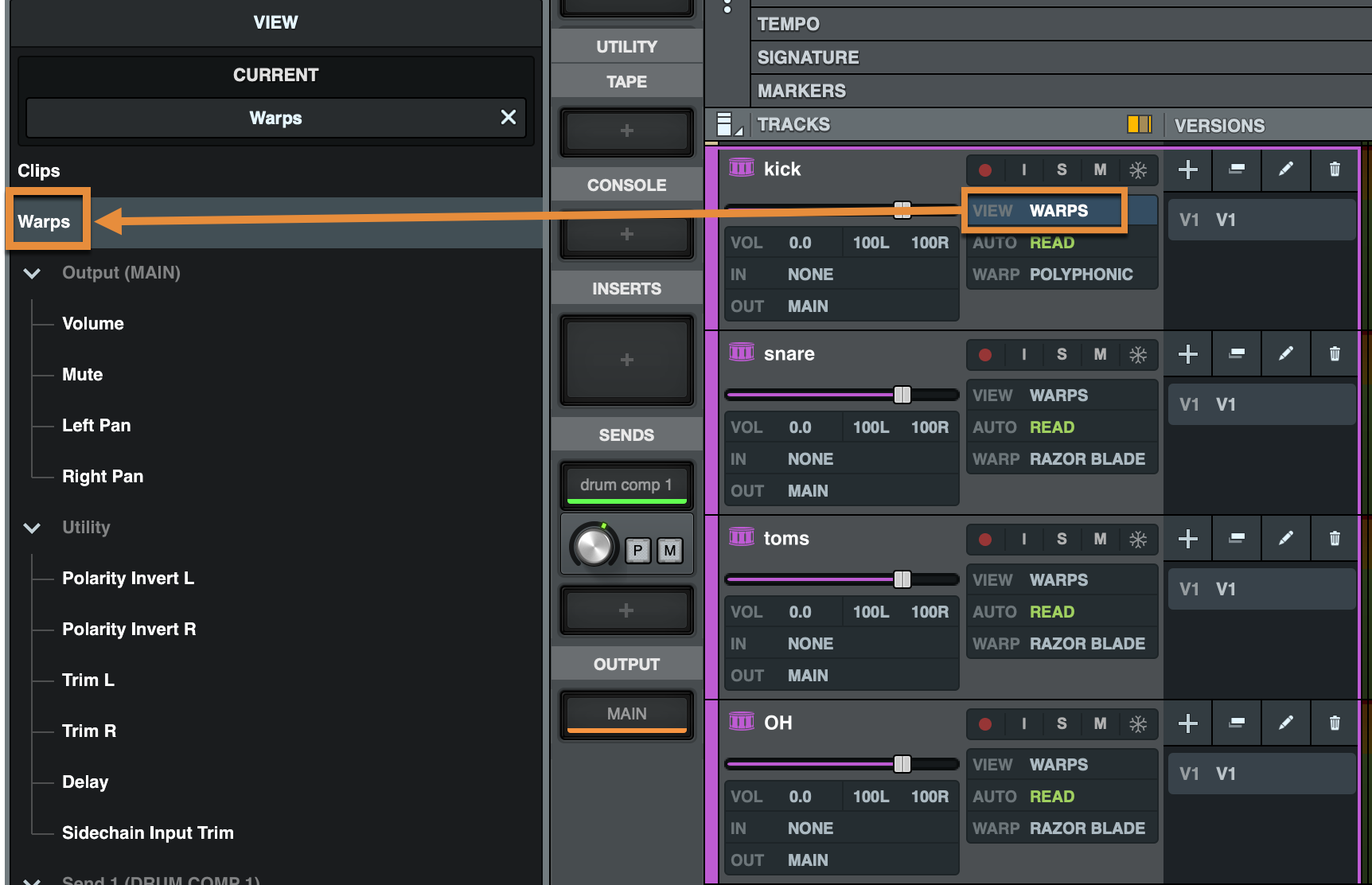
Task: Collapse the Output (MAIN) tree section
Action: 32,273
